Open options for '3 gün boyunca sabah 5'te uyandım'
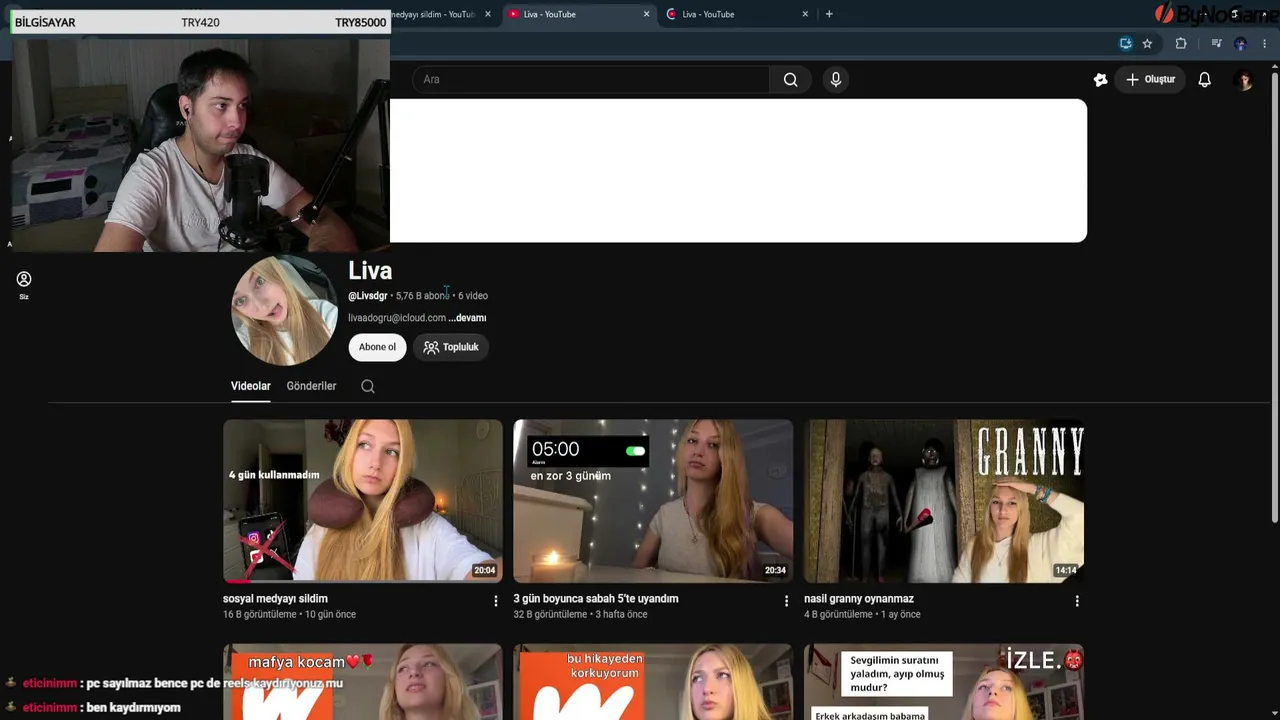 [x=786, y=601]
